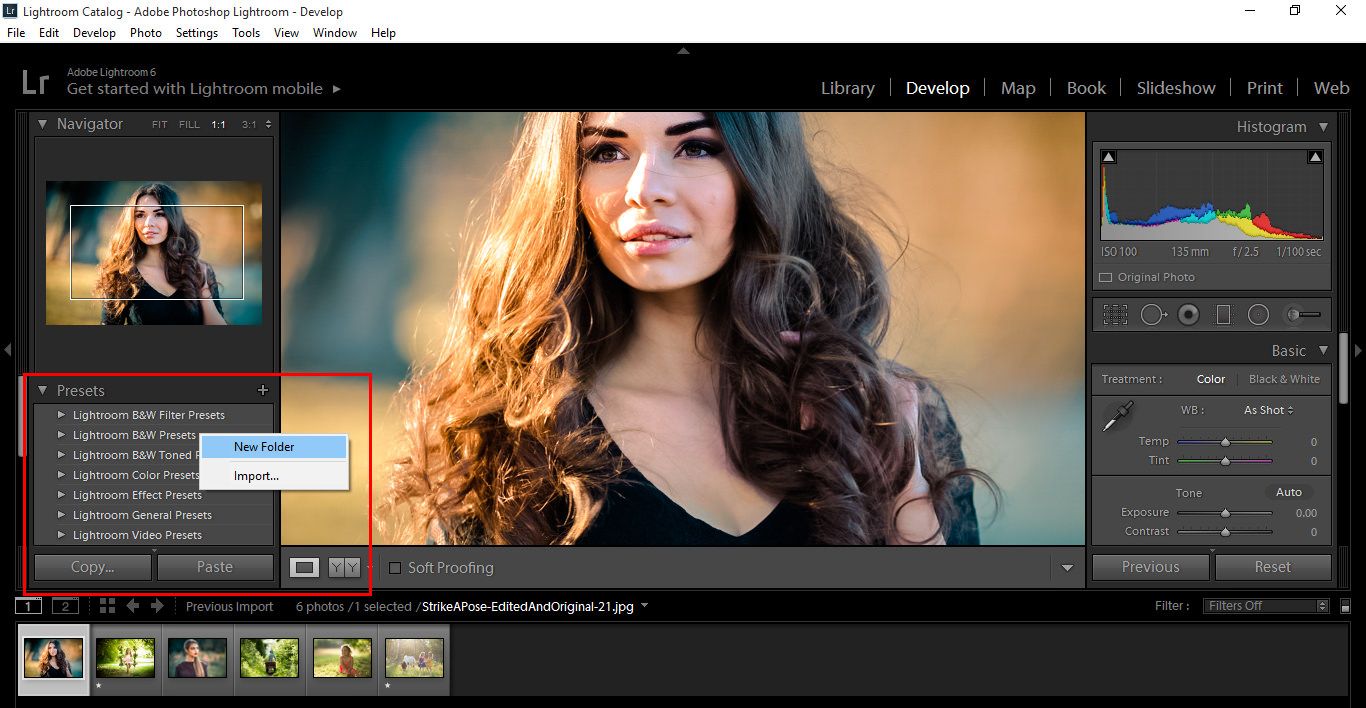The image size is (1366, 708).
Task: Select the Adjustment Brush tool
Action: pyautogui.click(x=1302, y=315)
